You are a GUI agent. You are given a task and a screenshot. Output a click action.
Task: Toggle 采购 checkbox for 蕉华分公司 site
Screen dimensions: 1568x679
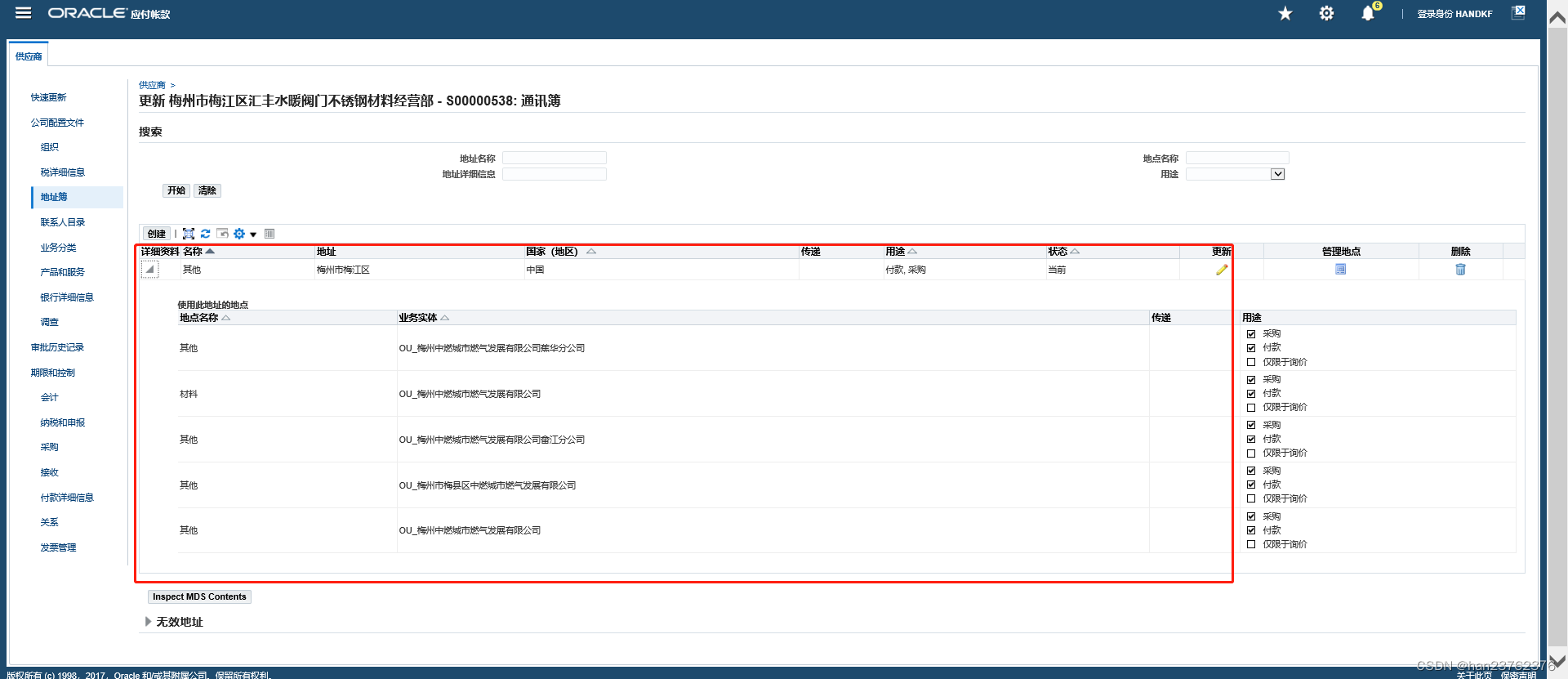pos(1251,334)
